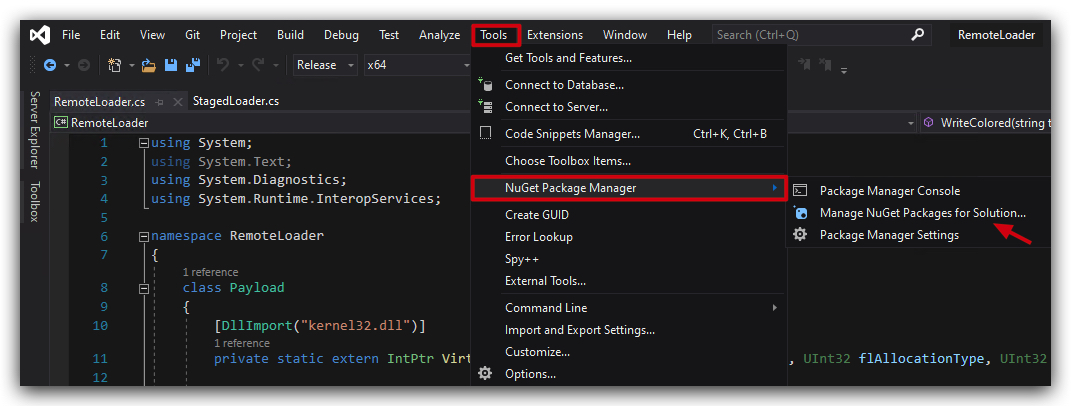
Task: Open the x64 platform dropdown
Action: tap(417, 65)
